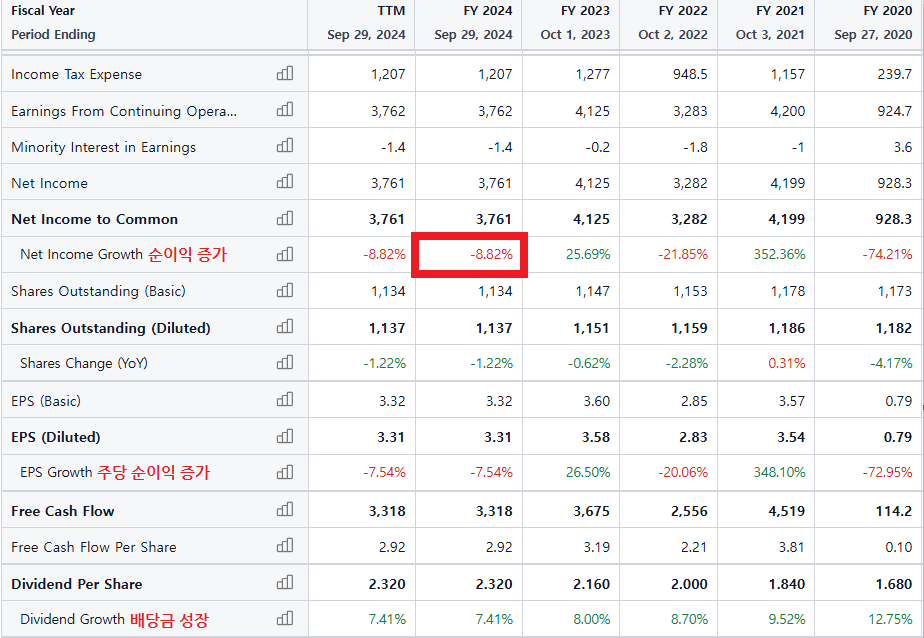Click the 3.81 Free Cash Flow Per Share value

pyautogui.click(x=791, y=547)
